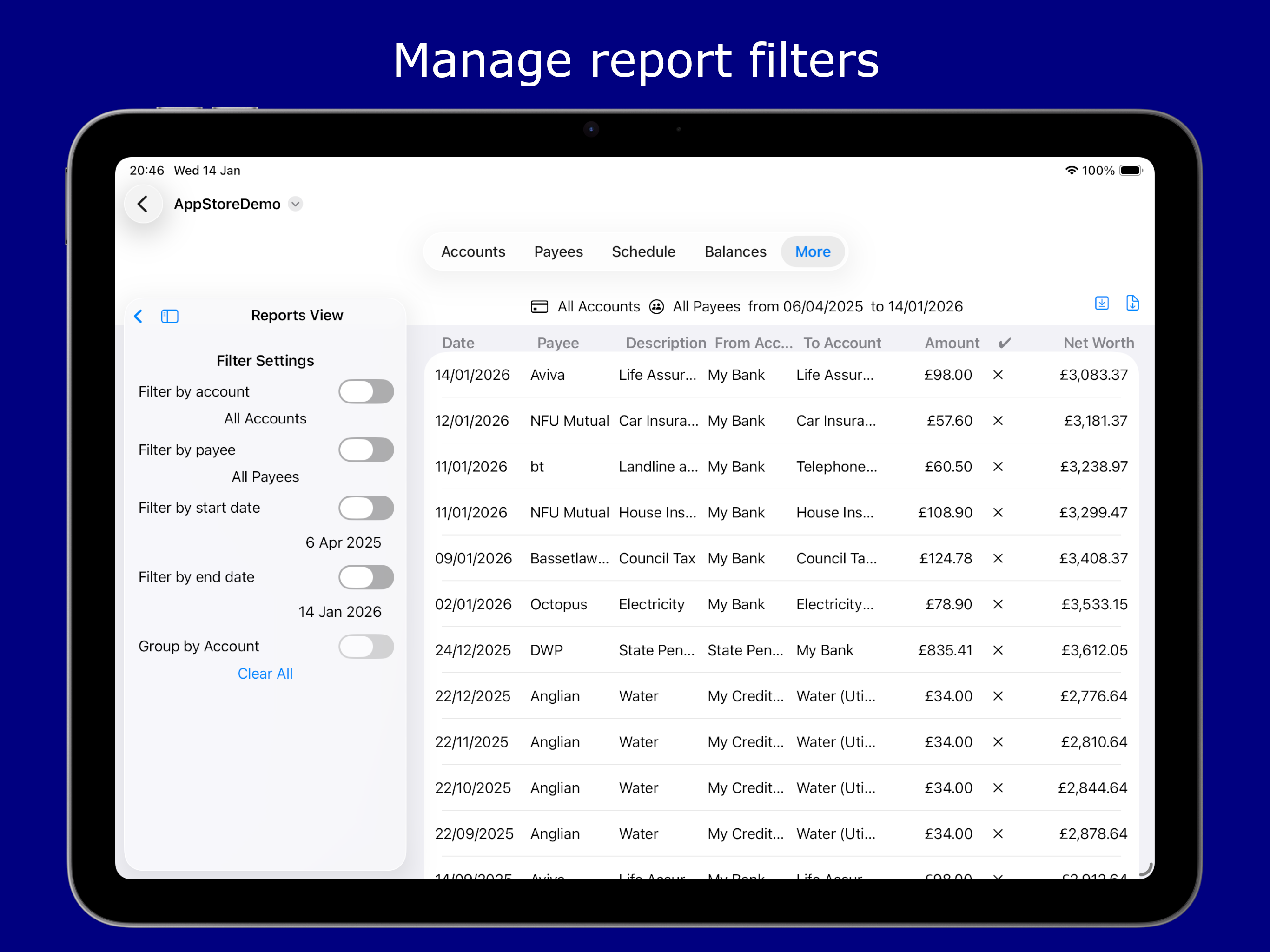Enable the Filter by start date switch

click(366, 508)
